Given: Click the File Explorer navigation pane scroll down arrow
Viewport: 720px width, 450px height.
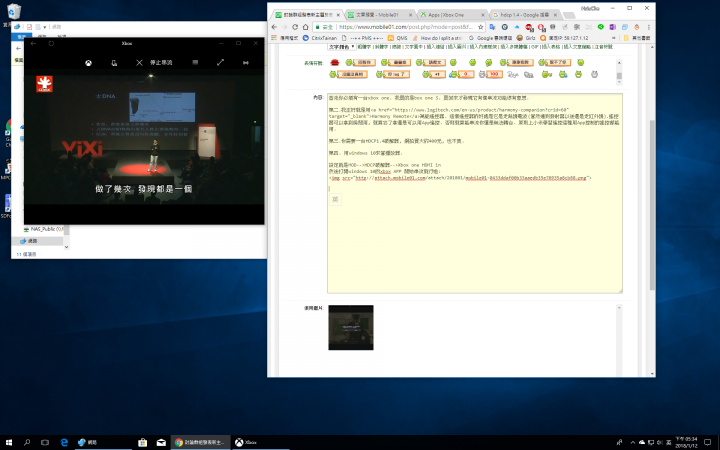Looking at the screenshot, I should click(67, 247).
